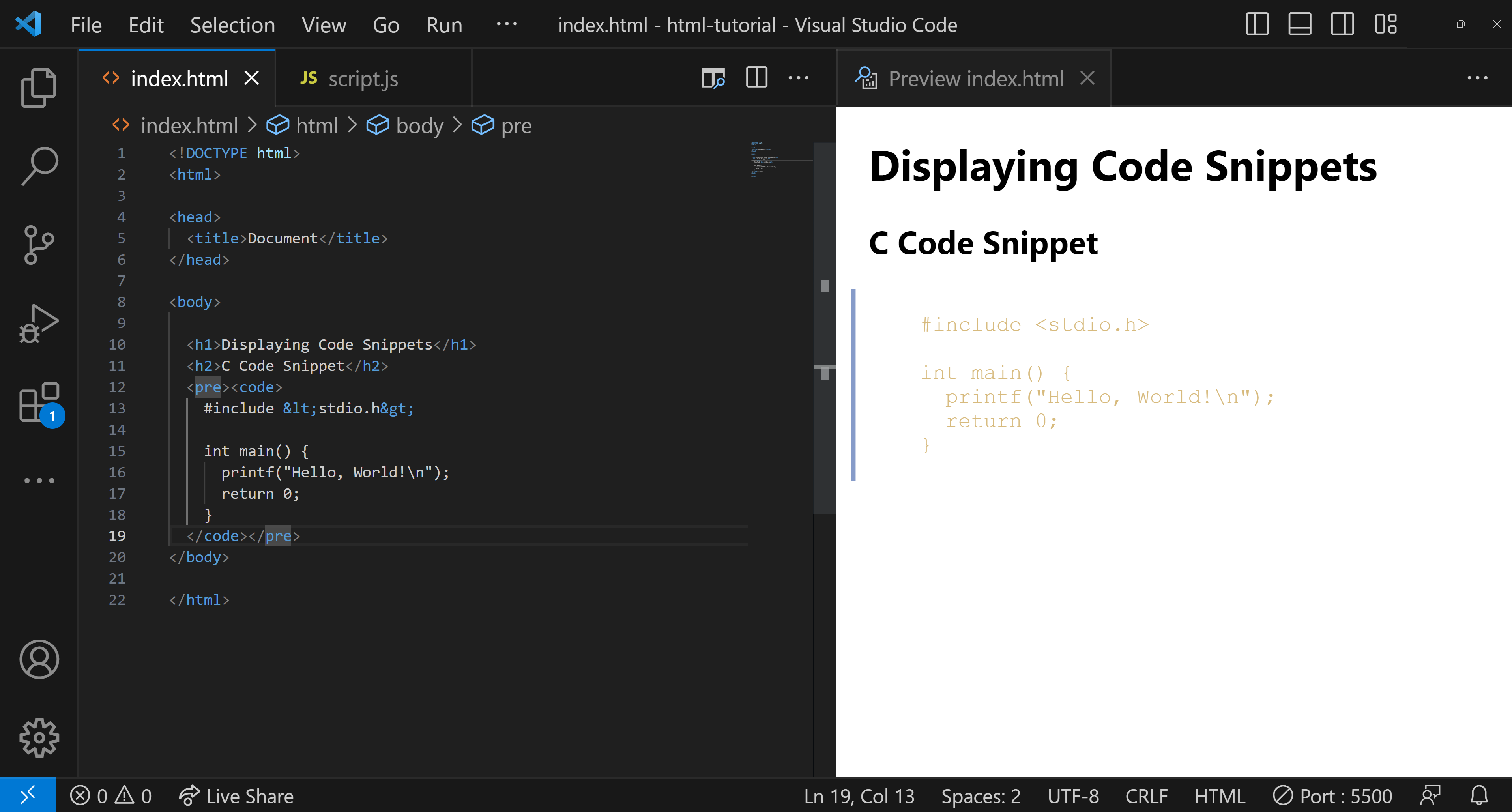This screenshot has width=1512, height=812.
Task: Split the editor right
Action: tap(756, 77)
